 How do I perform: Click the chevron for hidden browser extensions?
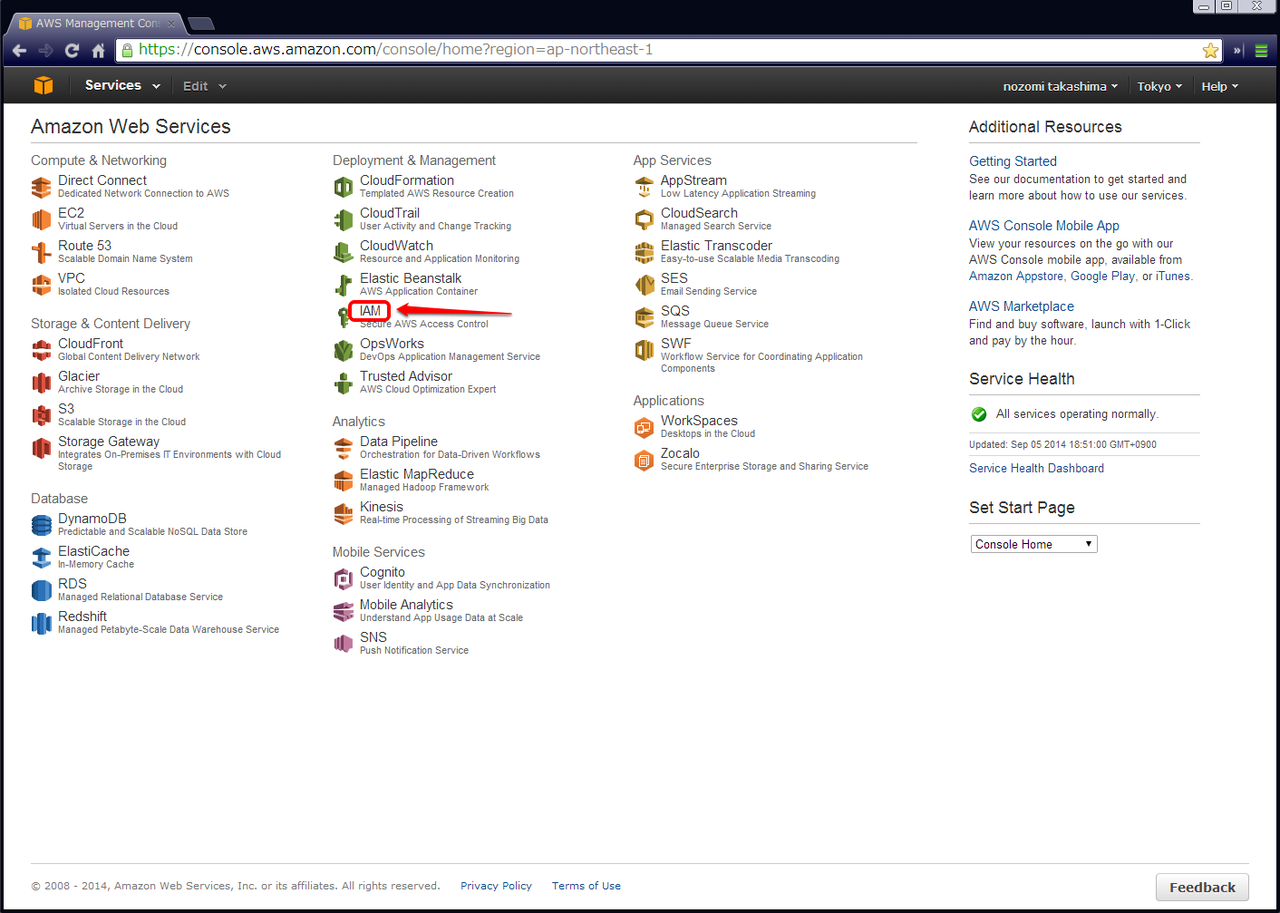1237,50
